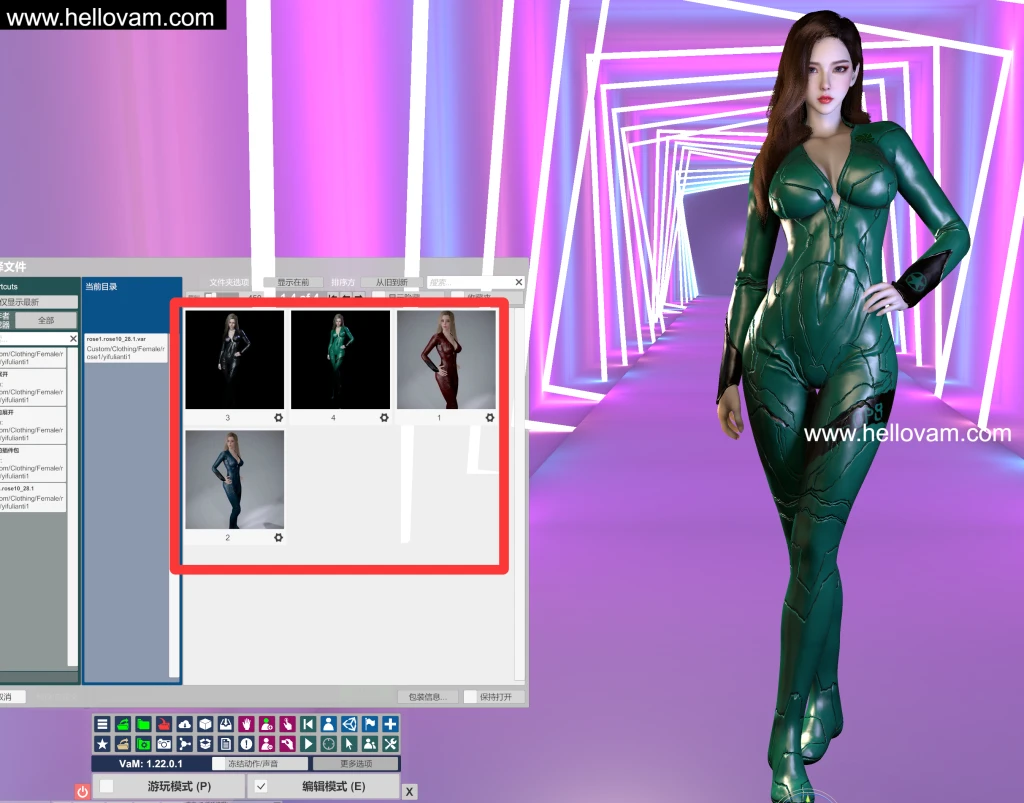Select the 全部 filter tab
The image size is (1024, 803).
(x=46, y=320)
